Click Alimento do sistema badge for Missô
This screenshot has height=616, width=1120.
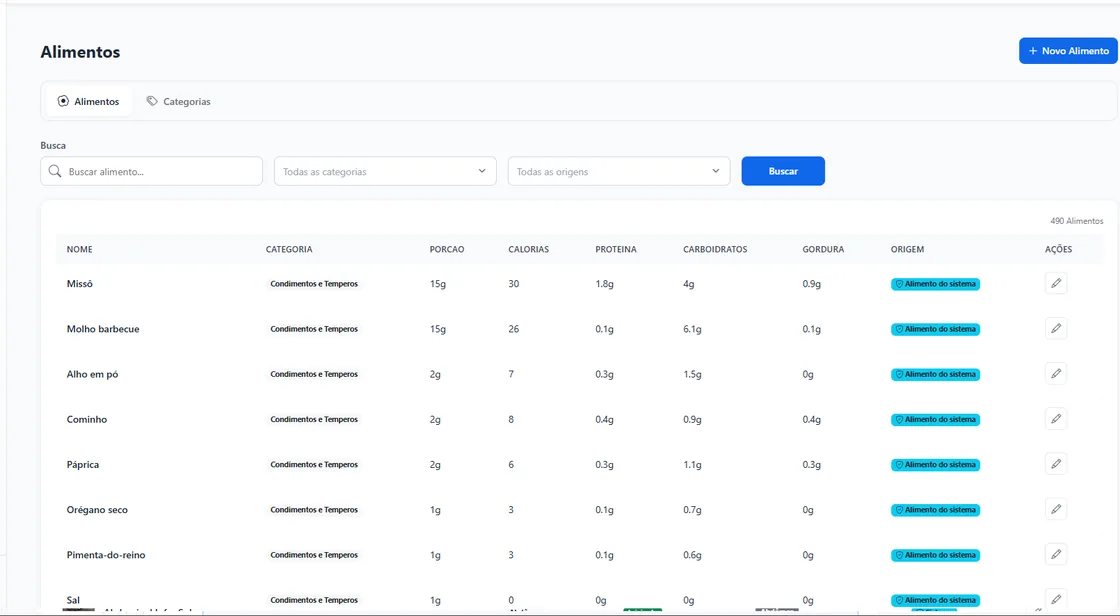tap(935, 284)
